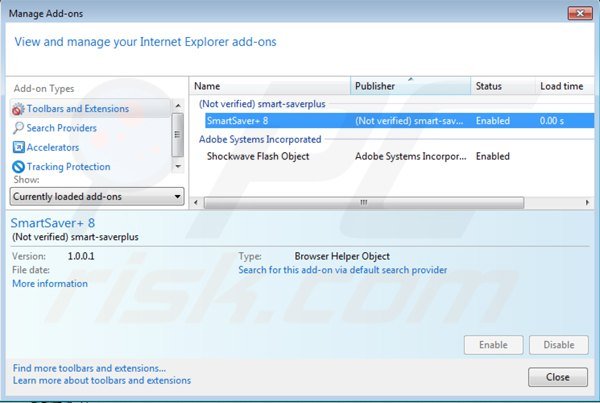Click the (Not verified) smart-saverplus group header
This screenshot has width=600, height=403.
[262, 104]
